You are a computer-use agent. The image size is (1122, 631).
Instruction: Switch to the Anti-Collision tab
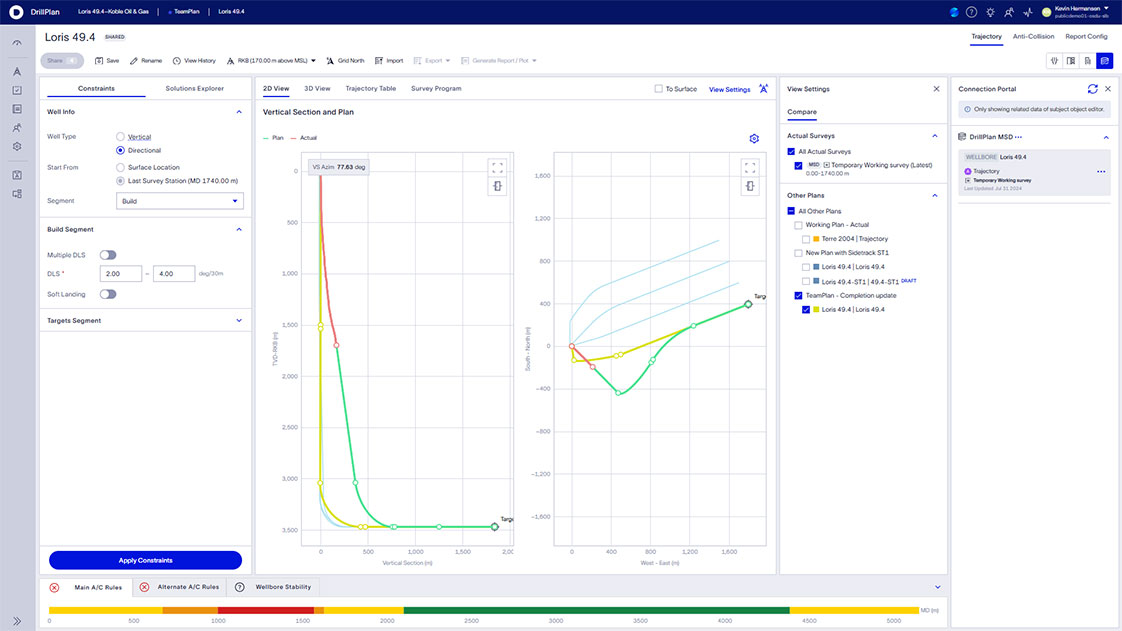pyautogui.click(x=1033, y=36)
